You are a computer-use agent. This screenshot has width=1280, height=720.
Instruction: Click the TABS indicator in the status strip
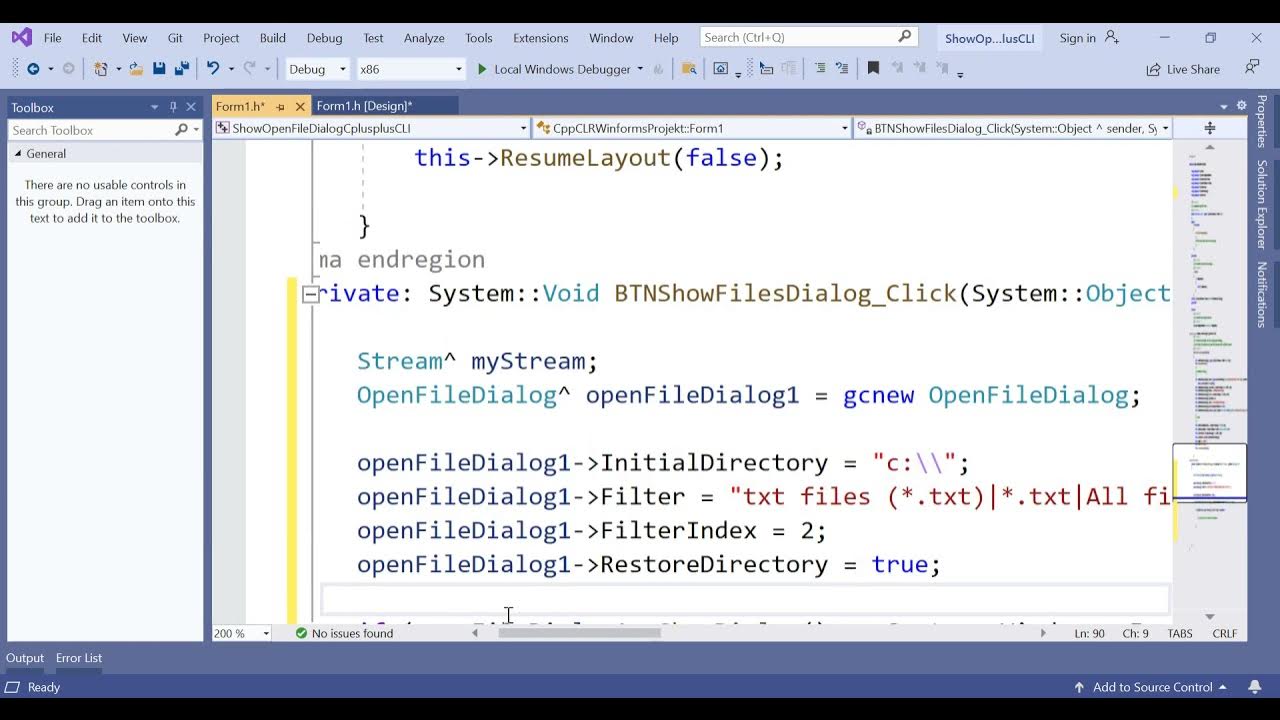coord(1182,633)
